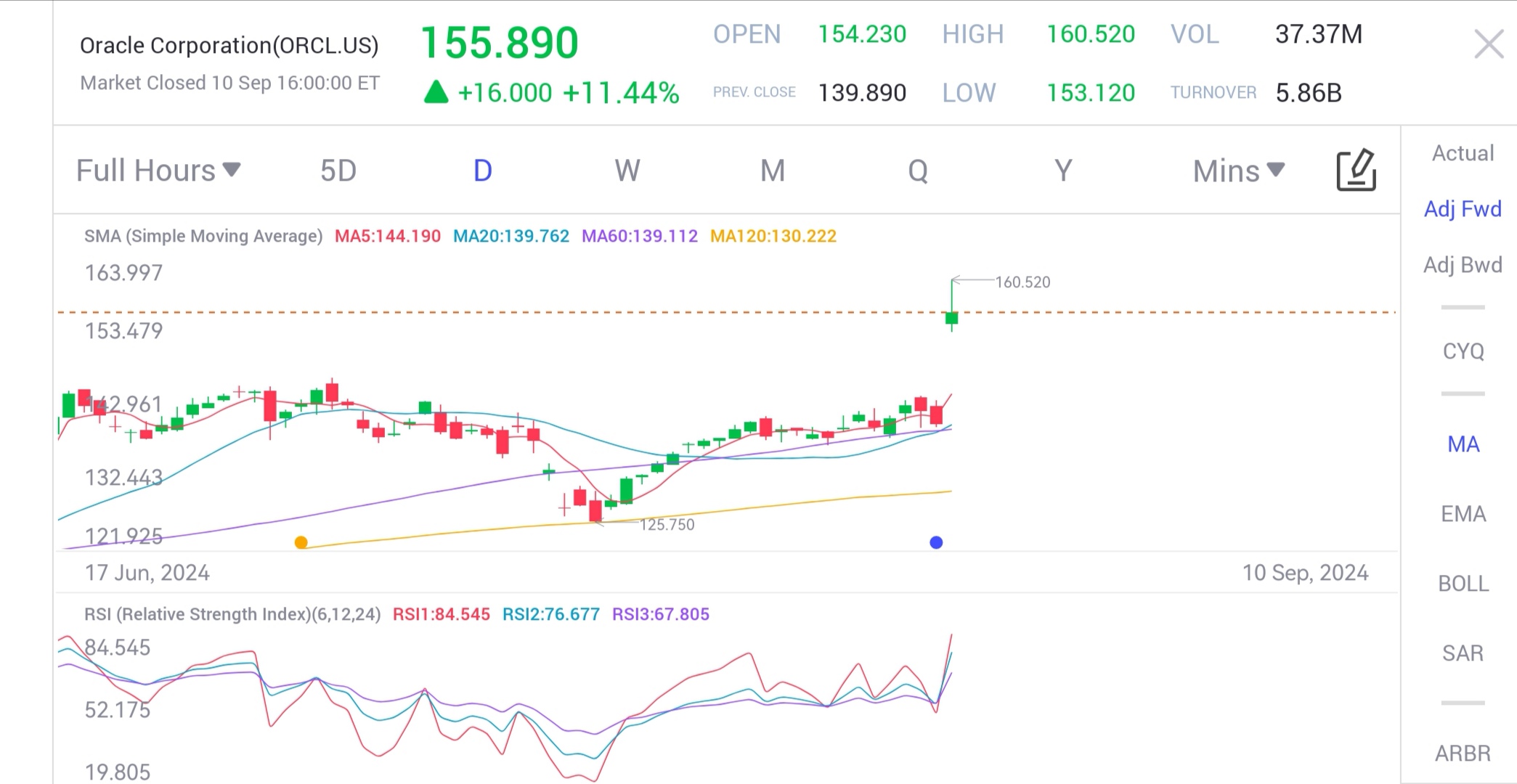Select the SAR indicator

1463,653
